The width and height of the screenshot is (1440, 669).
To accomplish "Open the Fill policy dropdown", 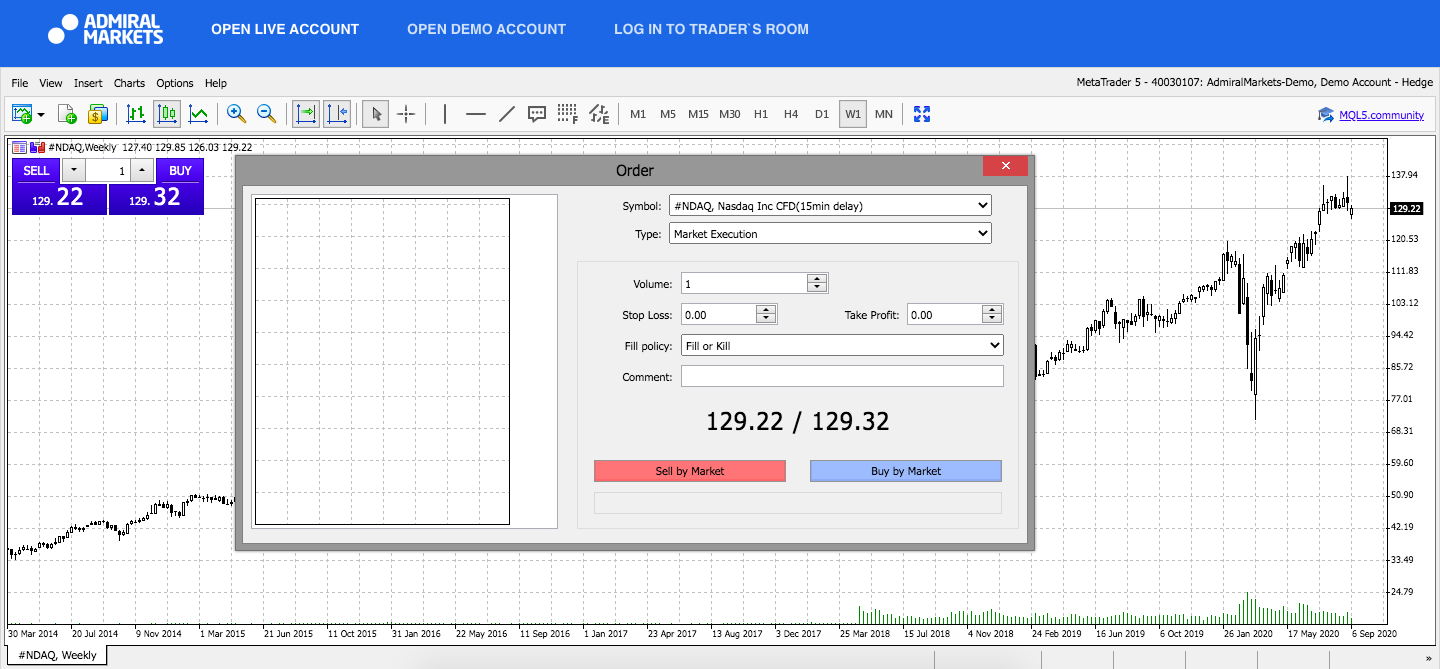I will pos(842,345).
